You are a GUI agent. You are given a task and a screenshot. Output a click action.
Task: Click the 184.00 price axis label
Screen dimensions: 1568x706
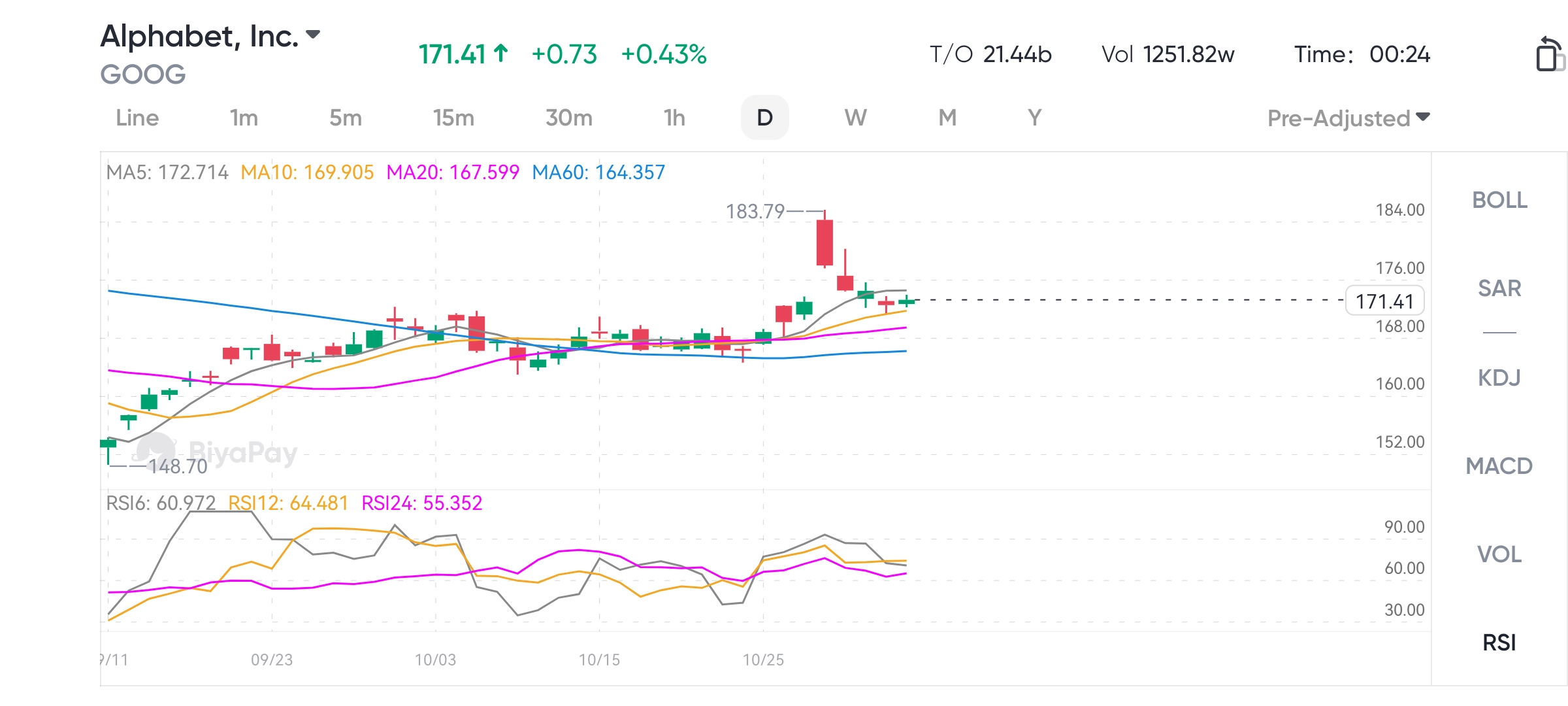[1400, 210]
